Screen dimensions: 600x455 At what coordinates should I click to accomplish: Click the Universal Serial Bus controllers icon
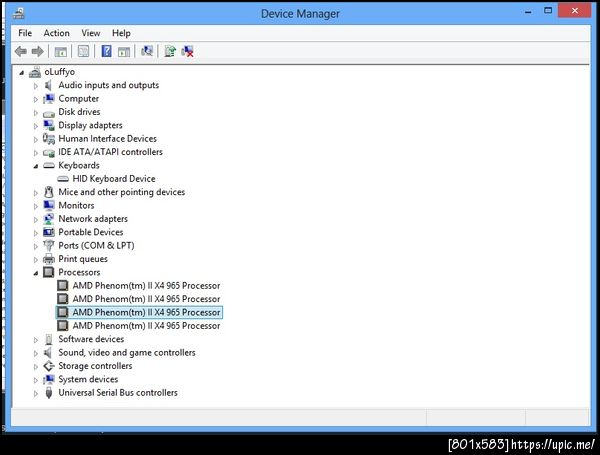coord(49,392)
